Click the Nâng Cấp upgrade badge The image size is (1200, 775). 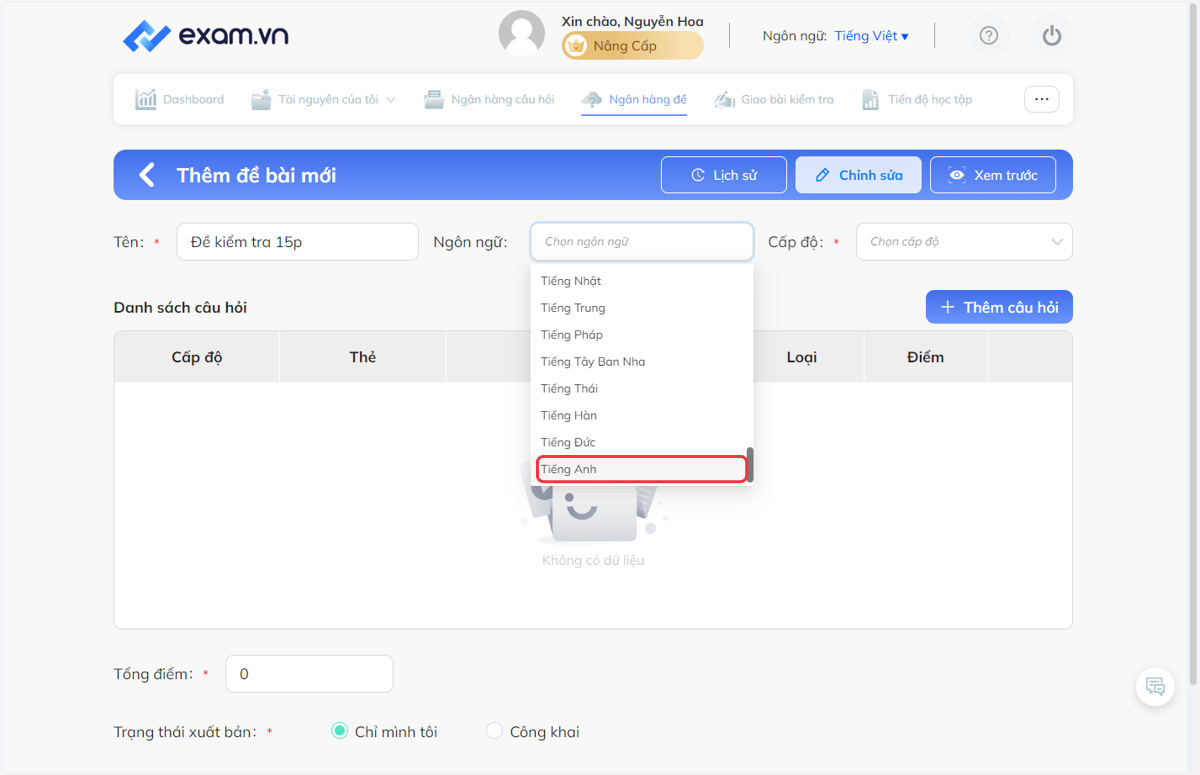tap(632, 46)
